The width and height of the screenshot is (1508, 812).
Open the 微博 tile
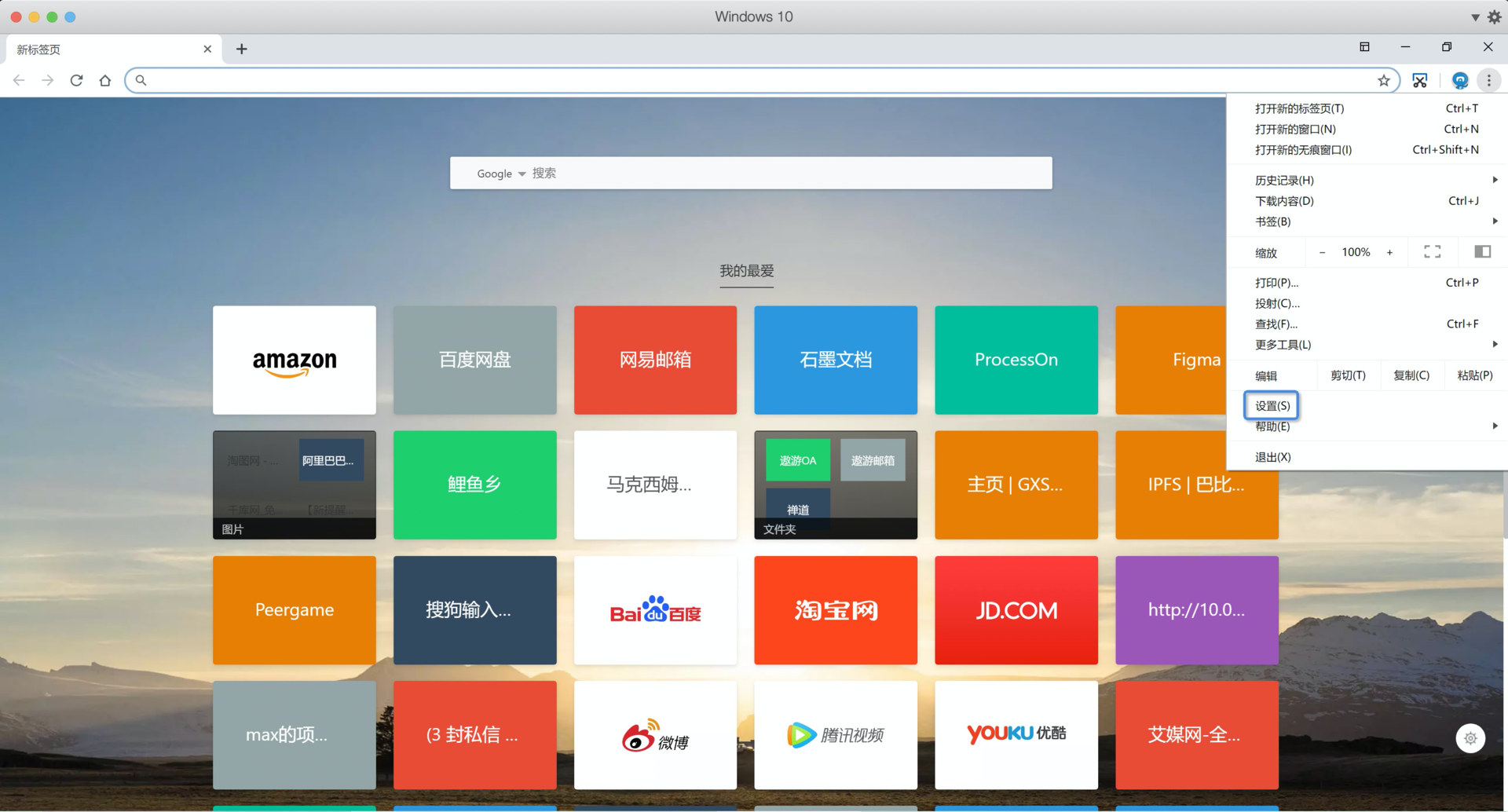coord(656,735)
